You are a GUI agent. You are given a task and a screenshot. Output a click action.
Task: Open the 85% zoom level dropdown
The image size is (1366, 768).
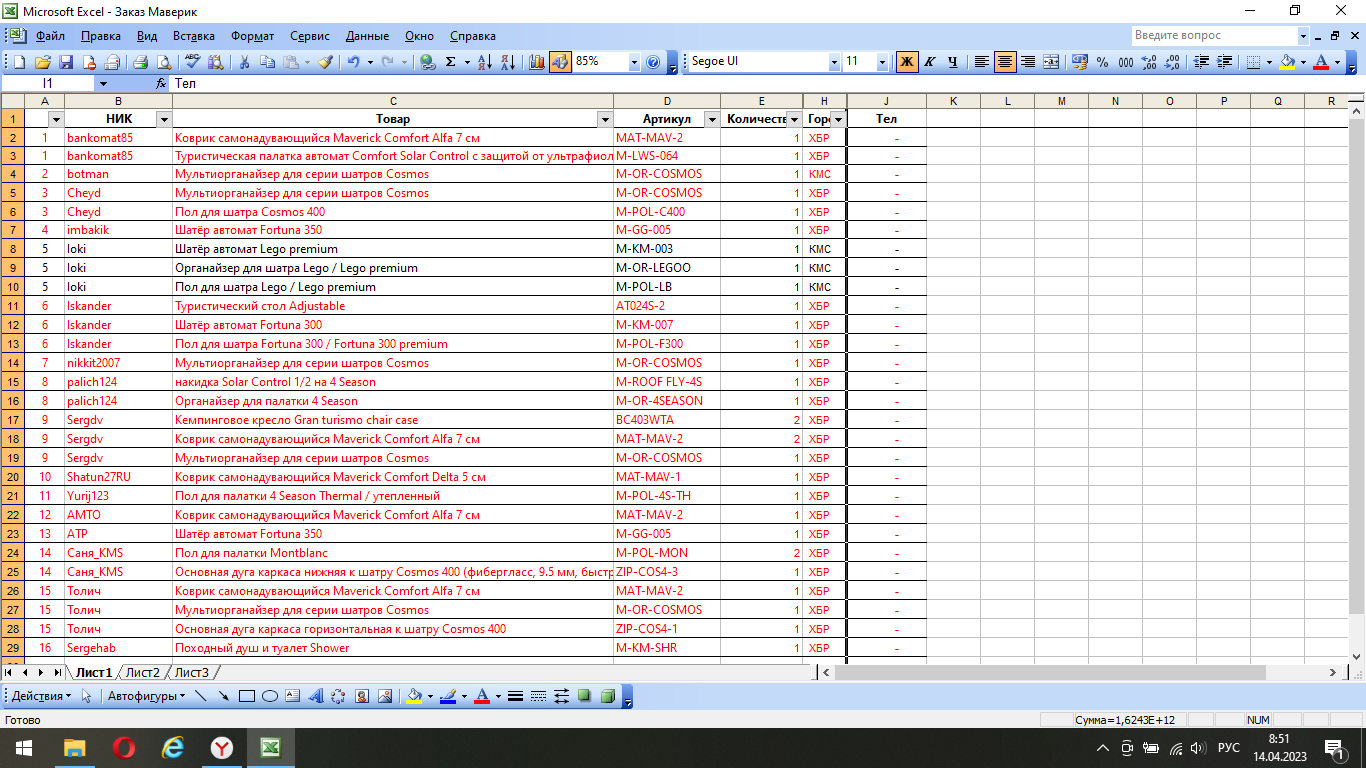click(x=634, y=62)
